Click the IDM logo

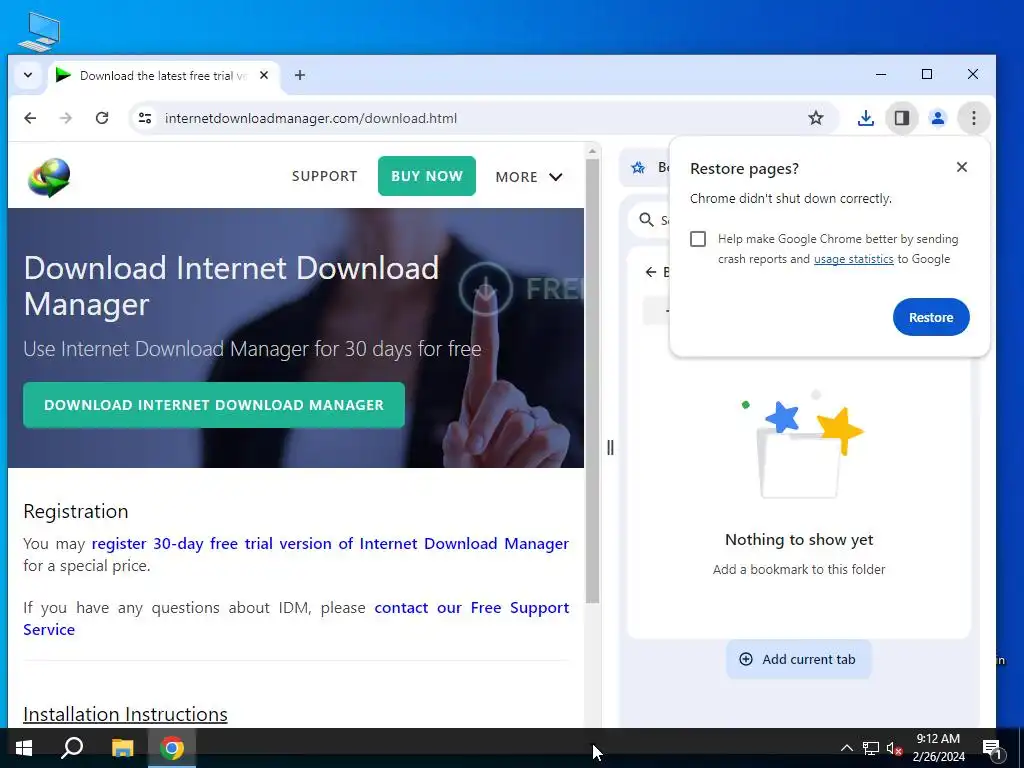point(49,177)
